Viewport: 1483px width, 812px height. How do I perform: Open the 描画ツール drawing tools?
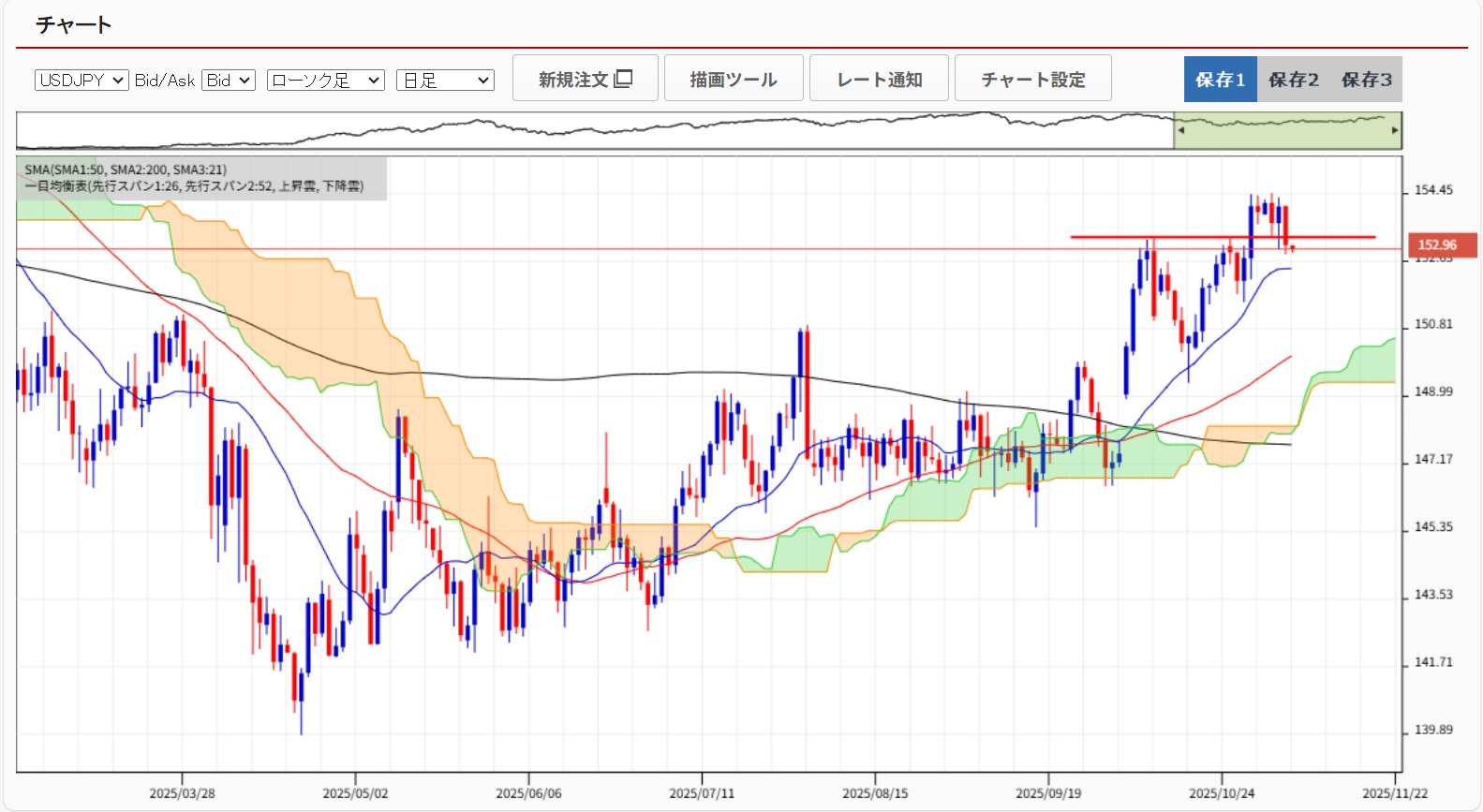(x=734, y=79)
